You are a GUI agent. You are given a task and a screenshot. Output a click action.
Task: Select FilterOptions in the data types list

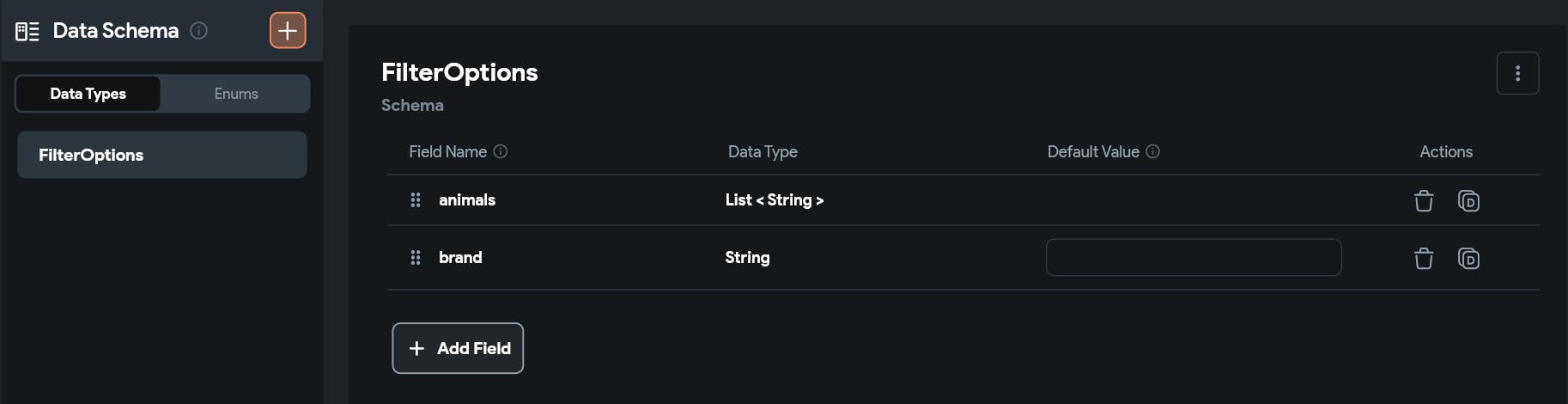pyautogui.click(x=161, y=155)
